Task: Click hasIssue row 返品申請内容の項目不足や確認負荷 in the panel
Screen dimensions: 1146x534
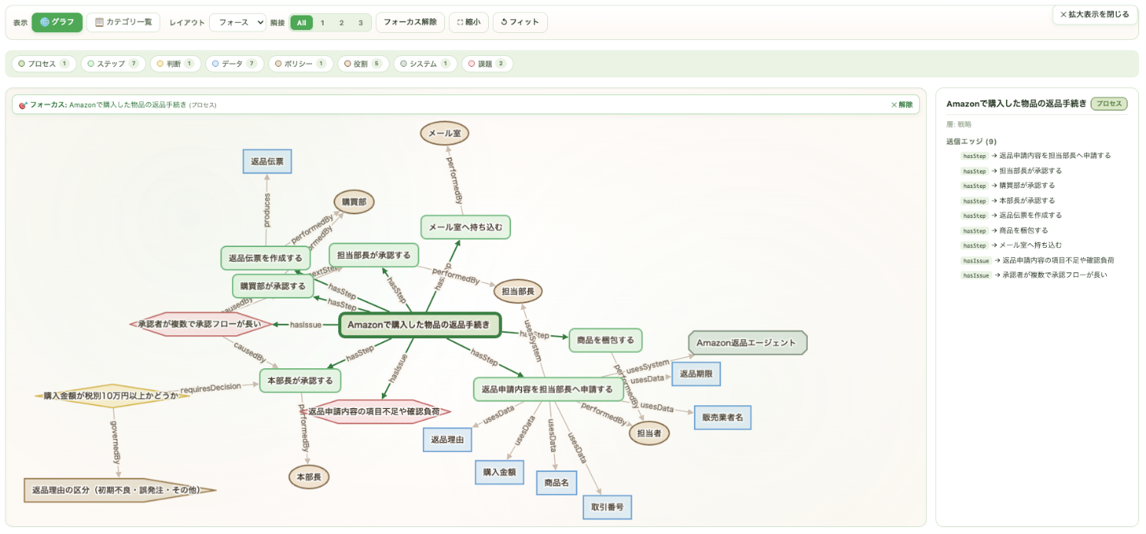Action: [x=1038, y=260]
